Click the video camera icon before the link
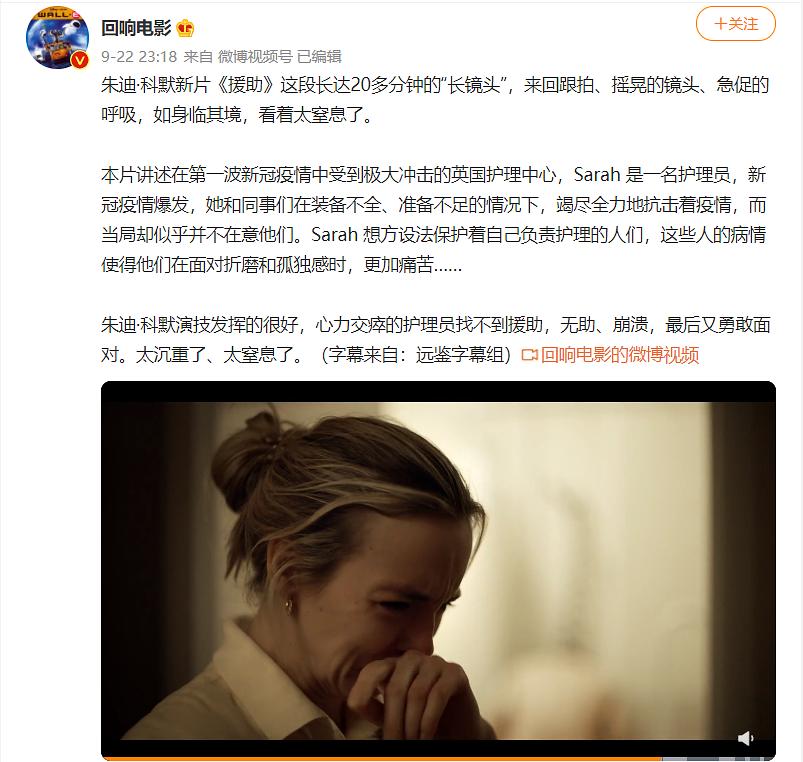Viewport: 803px width, 762px height. pyautogui.click(x=529, y=355)
